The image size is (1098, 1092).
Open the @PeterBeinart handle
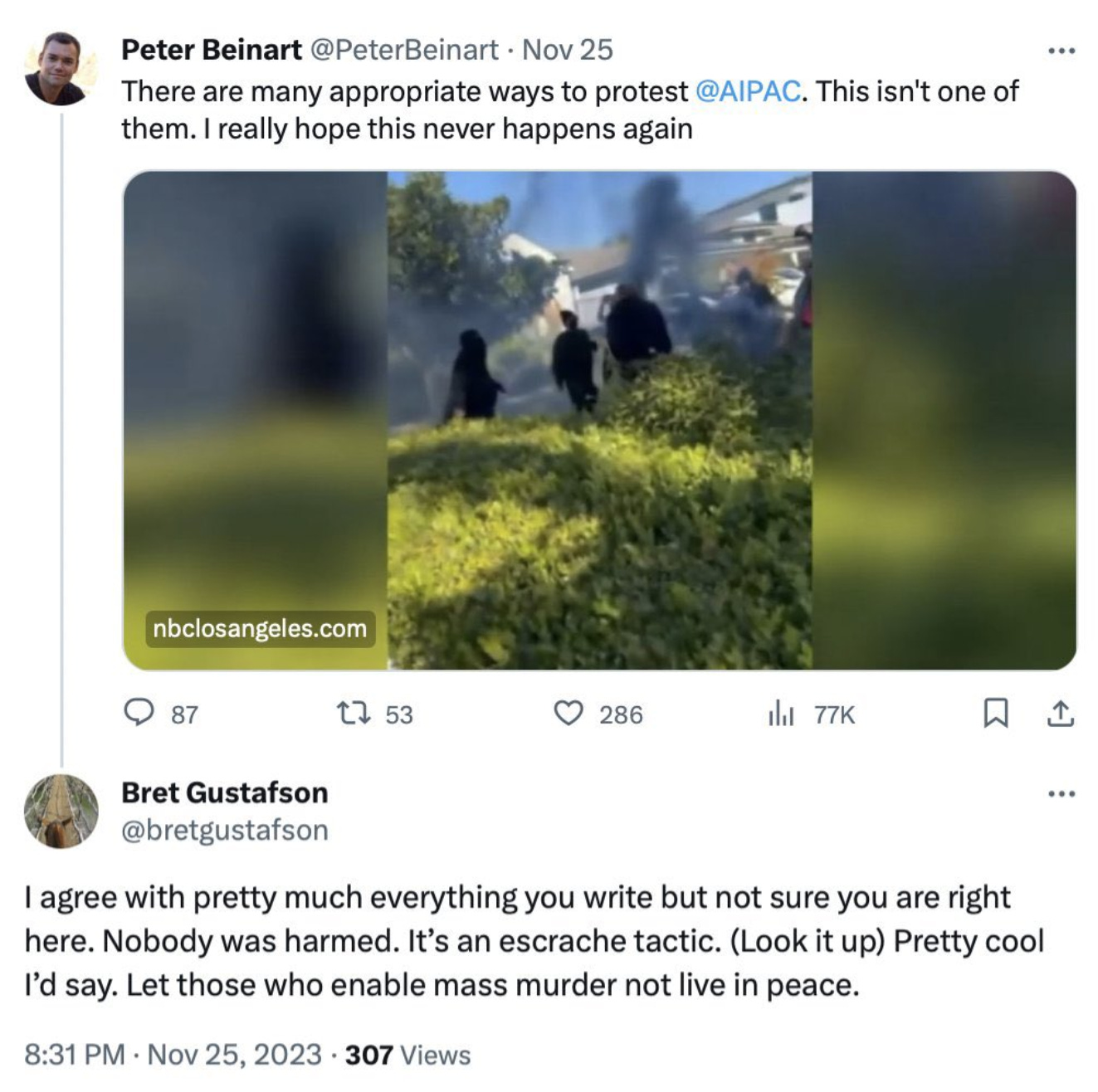pyautogui.click(x=404, y=50)
